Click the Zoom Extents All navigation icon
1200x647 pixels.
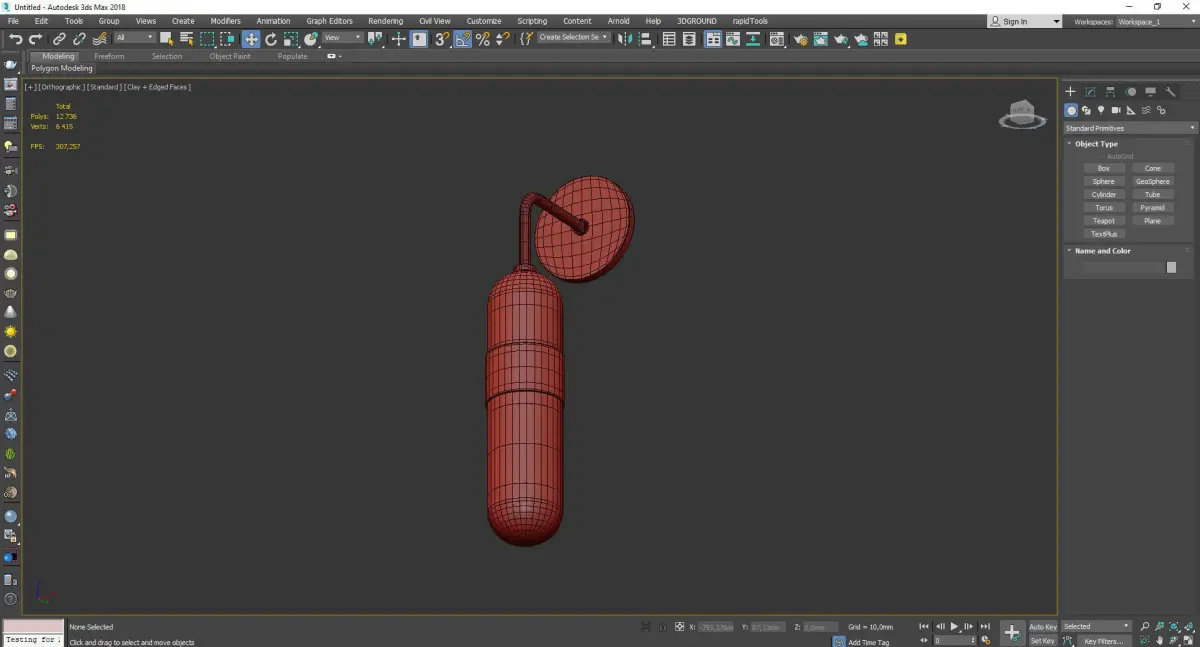click(1189, 626)
